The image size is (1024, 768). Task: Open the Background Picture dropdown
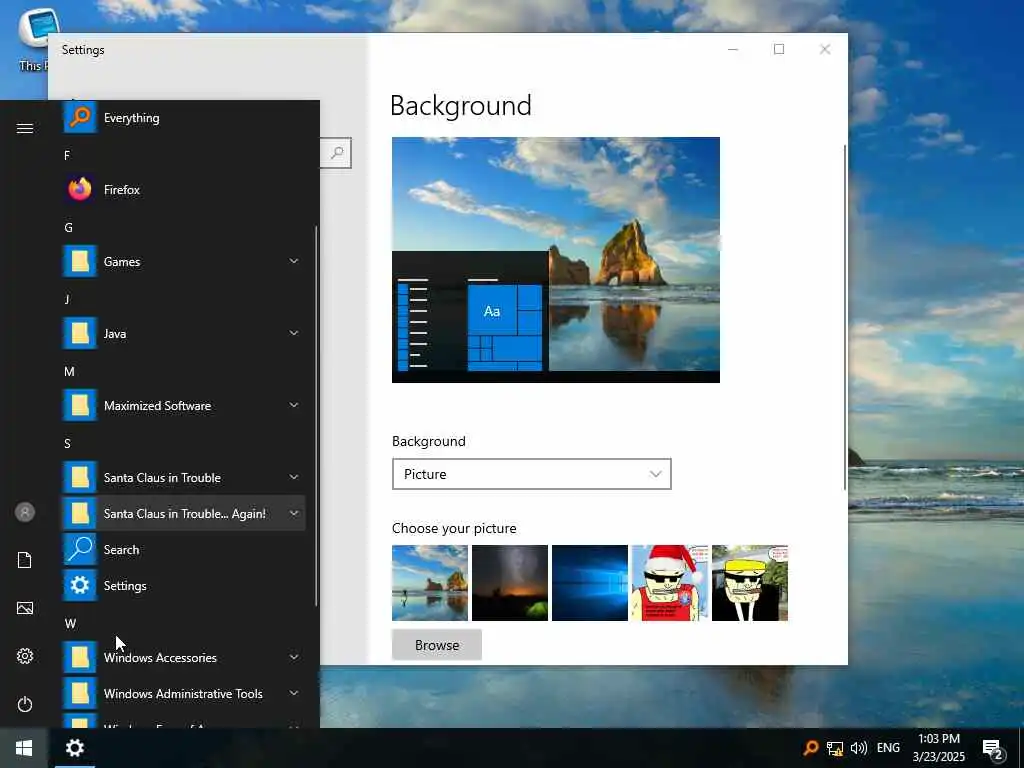(532, 474)
